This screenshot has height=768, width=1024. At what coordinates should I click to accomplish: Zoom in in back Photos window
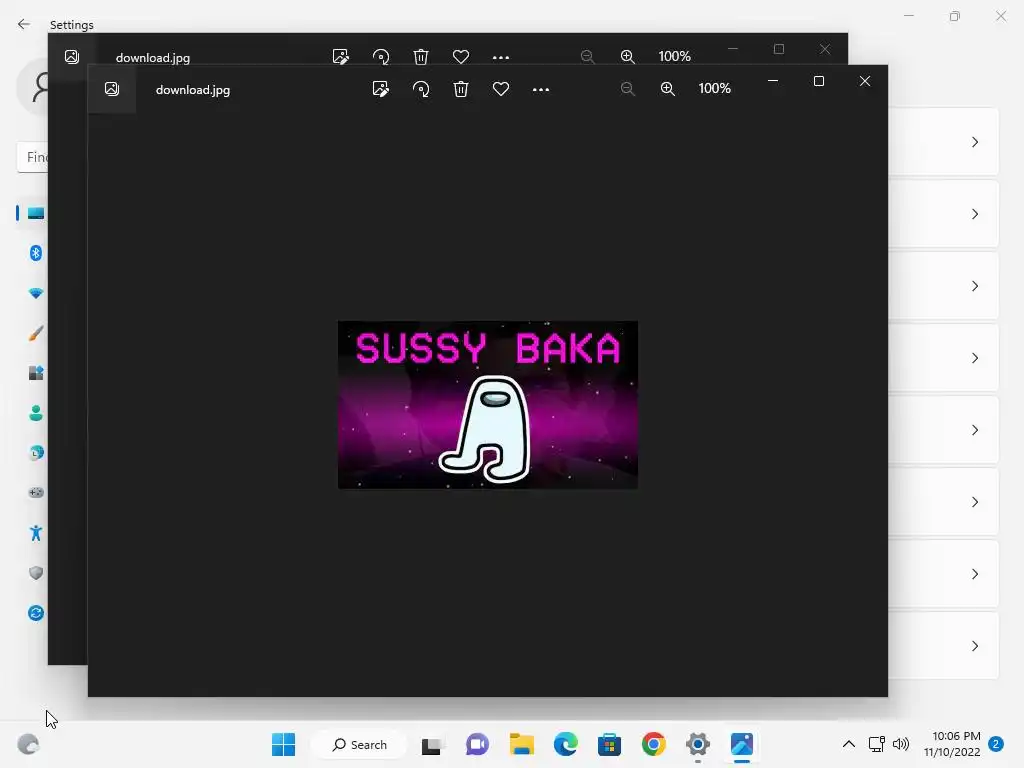click(628, 57)
